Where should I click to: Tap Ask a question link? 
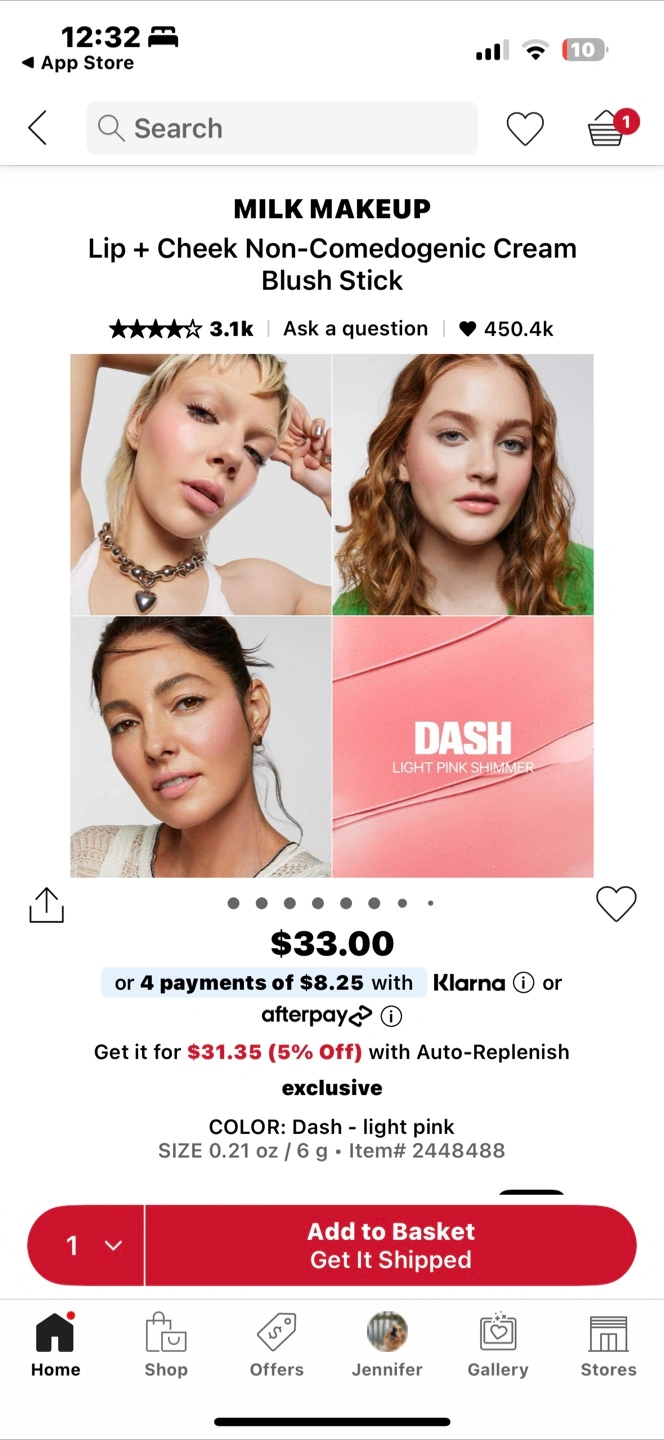355,329
